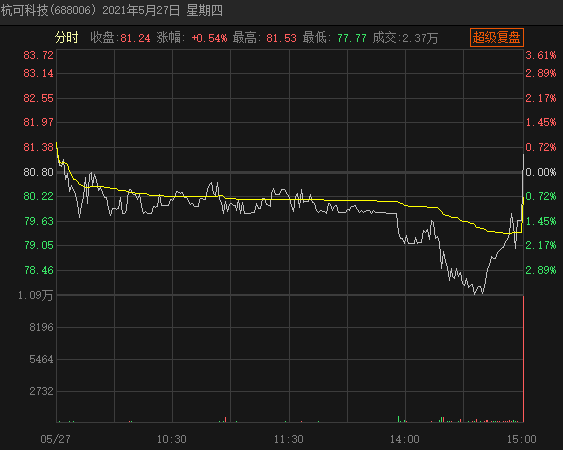
Task: Click the 10:30 time axis marker
Action: (172, 439)
